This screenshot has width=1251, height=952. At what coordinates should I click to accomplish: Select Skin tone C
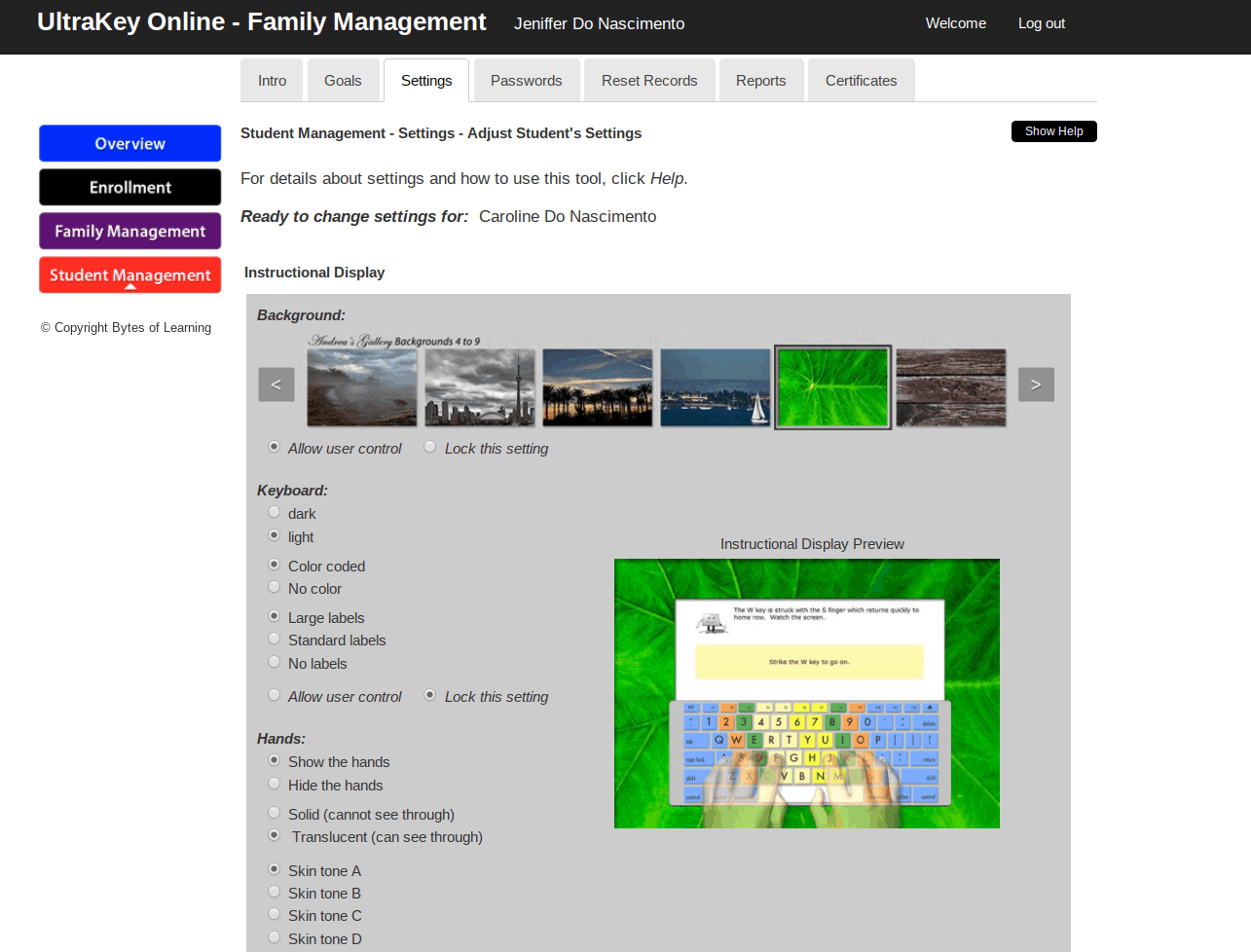click(275, 914)
